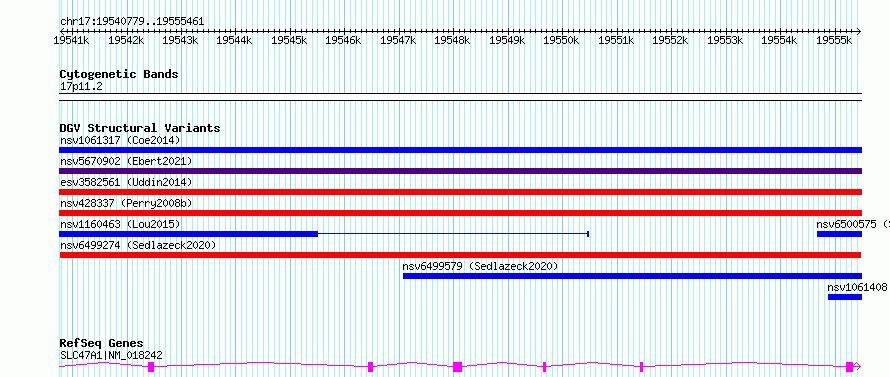The height and width of the screenshot is (377, 890).
Task: Click the 19551k ruler tick label
Action: coord(615,40)
